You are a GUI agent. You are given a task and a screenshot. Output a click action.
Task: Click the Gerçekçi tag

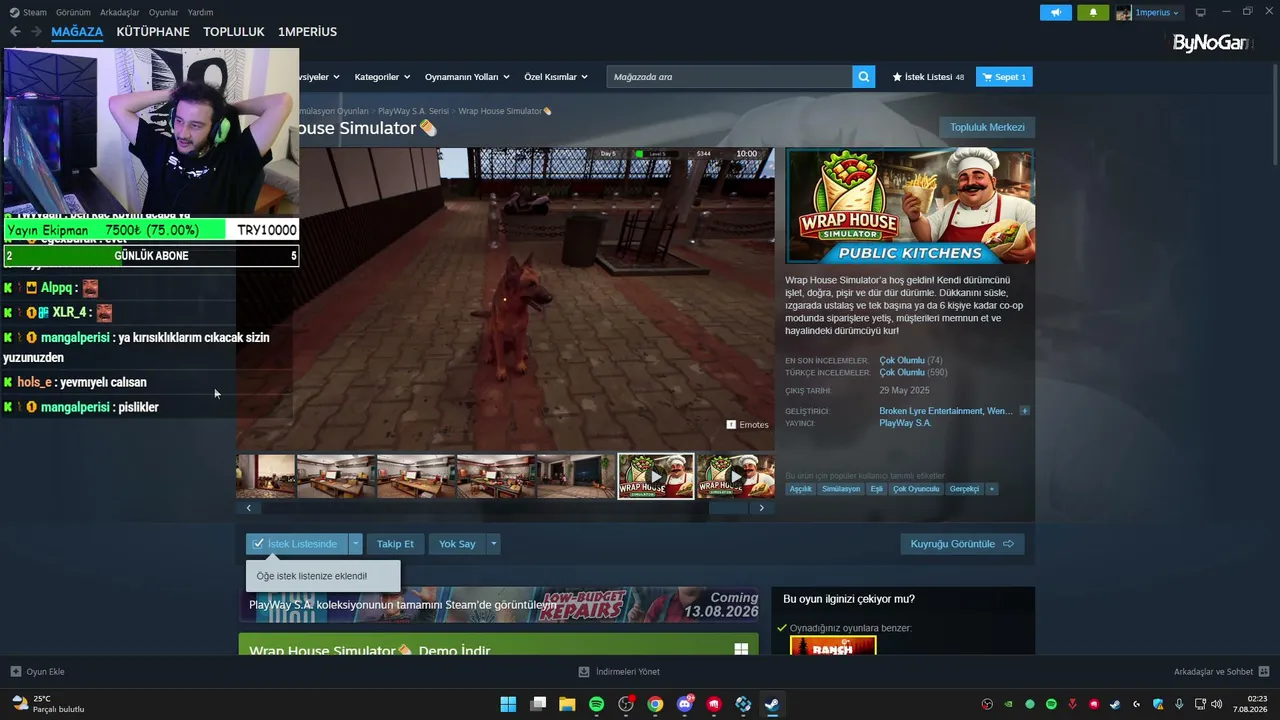click(964, 489)
